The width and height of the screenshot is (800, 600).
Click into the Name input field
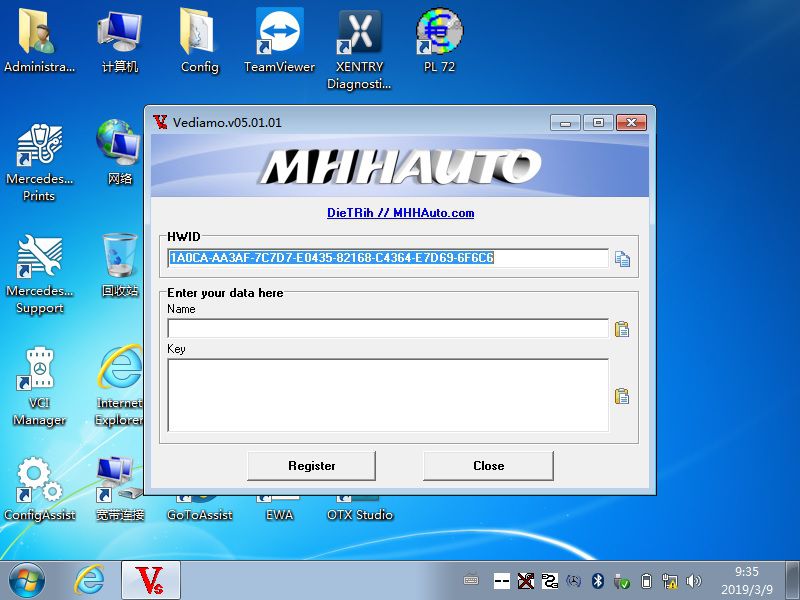point(388,329)
